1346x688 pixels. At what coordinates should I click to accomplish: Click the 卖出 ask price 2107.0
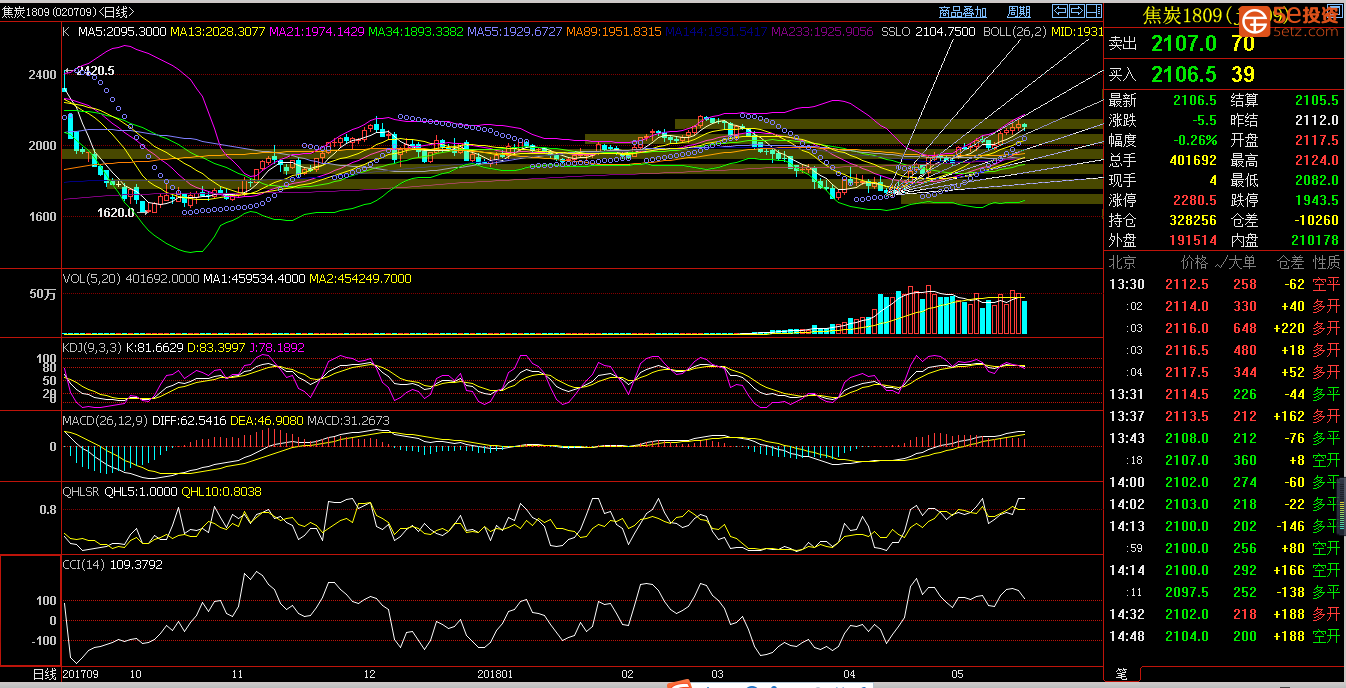(x=1184, y=44)
